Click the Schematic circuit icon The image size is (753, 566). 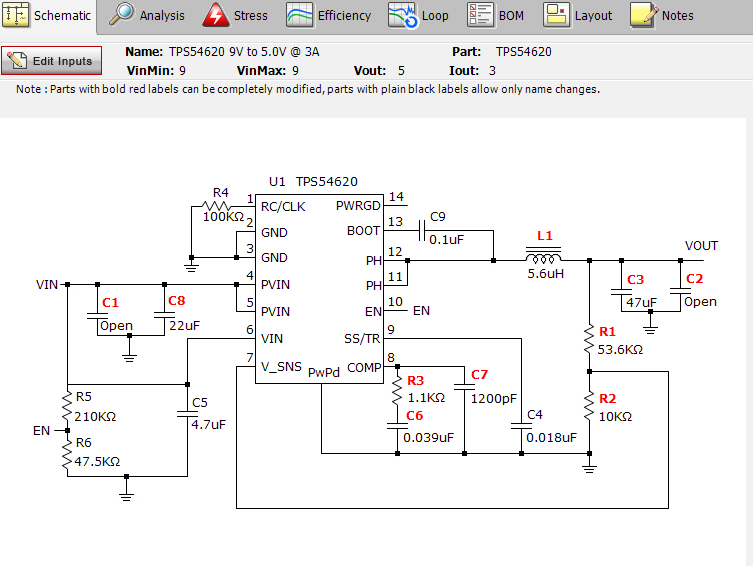[16, 14]
